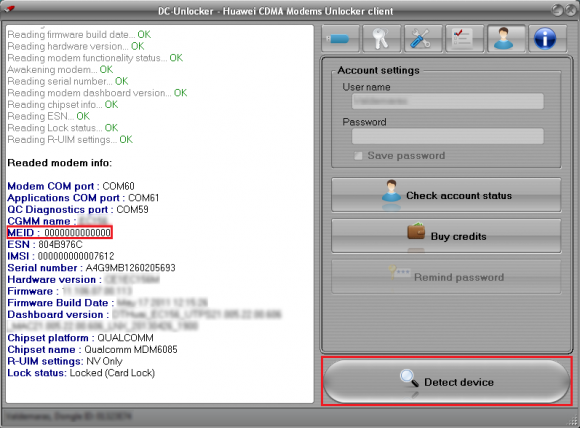
Task: Click Reading firmware build date log line
Action: [79, 34]
